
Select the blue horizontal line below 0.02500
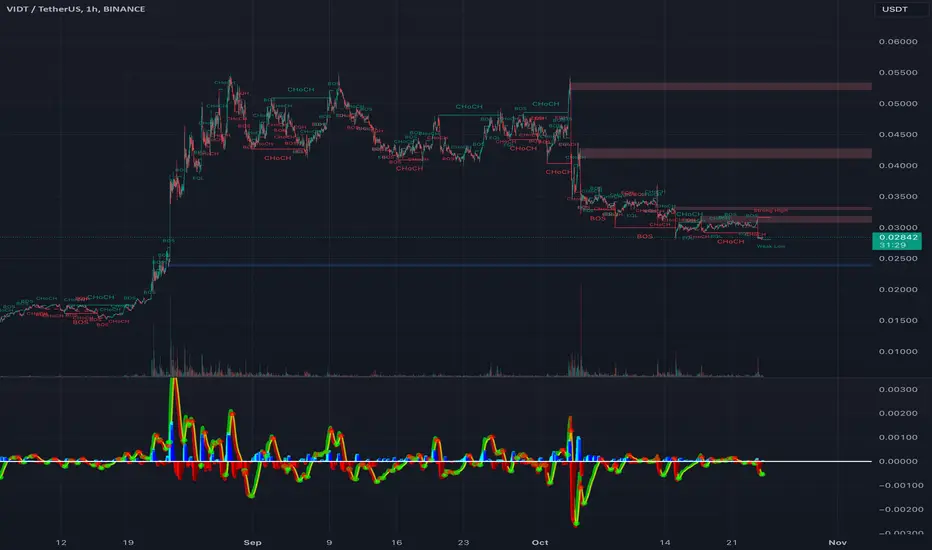point(520,265)
